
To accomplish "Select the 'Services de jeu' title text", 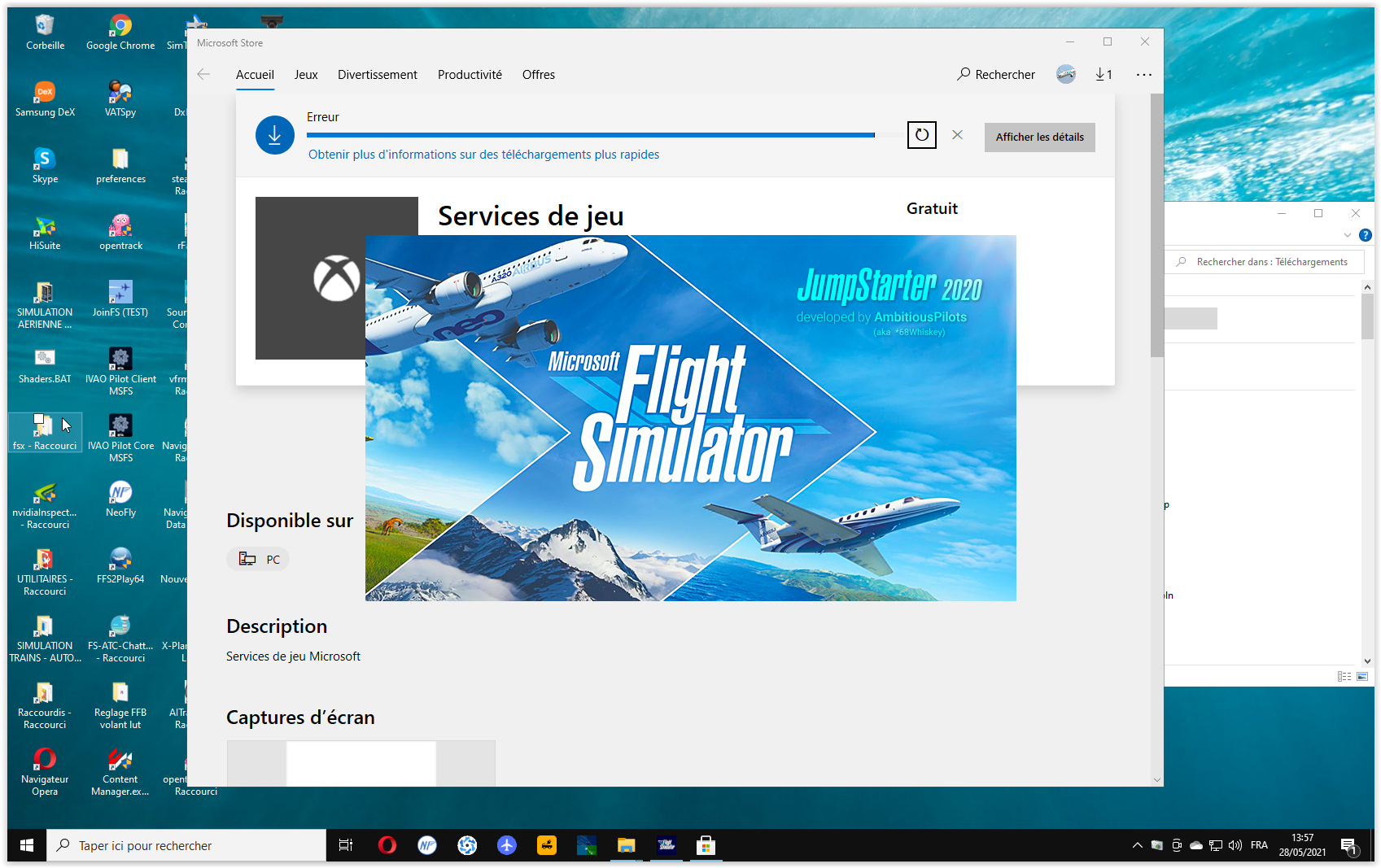I will (531, 216).
